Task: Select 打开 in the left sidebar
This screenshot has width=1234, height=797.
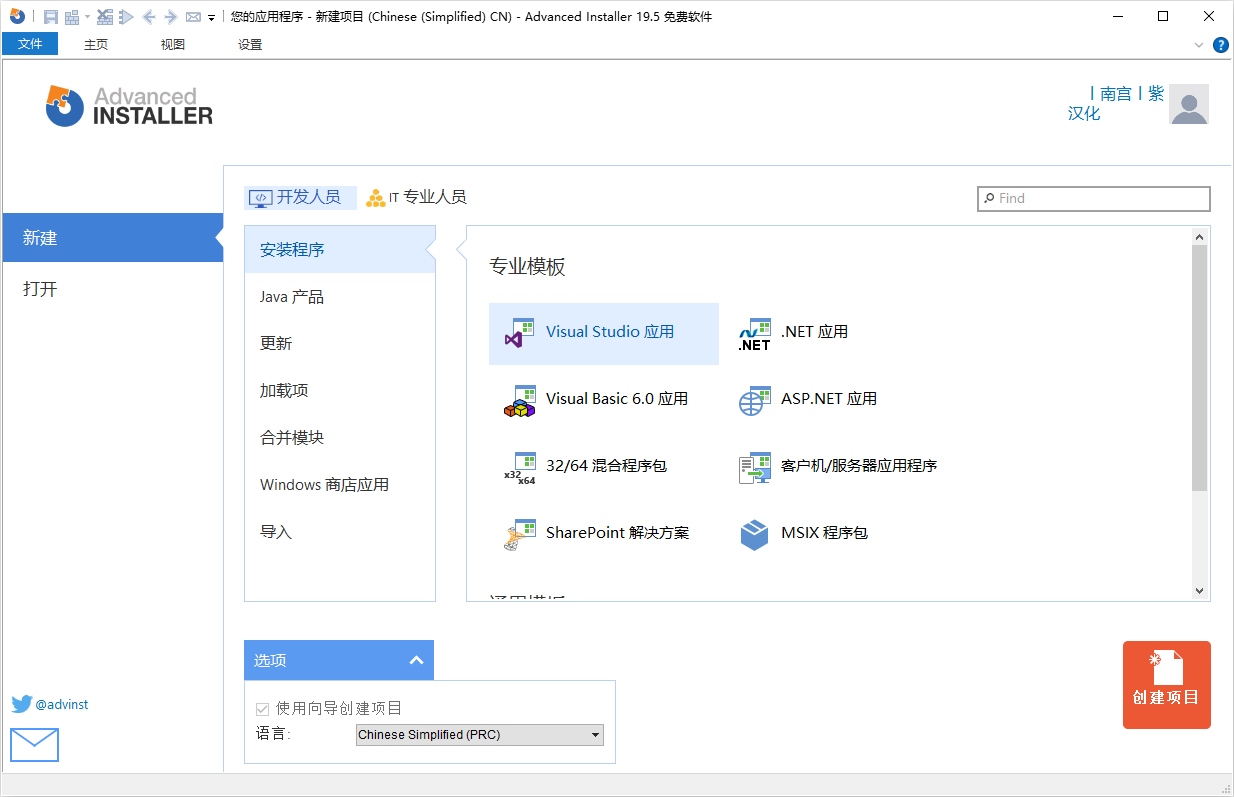Action: tap(112, 289)
